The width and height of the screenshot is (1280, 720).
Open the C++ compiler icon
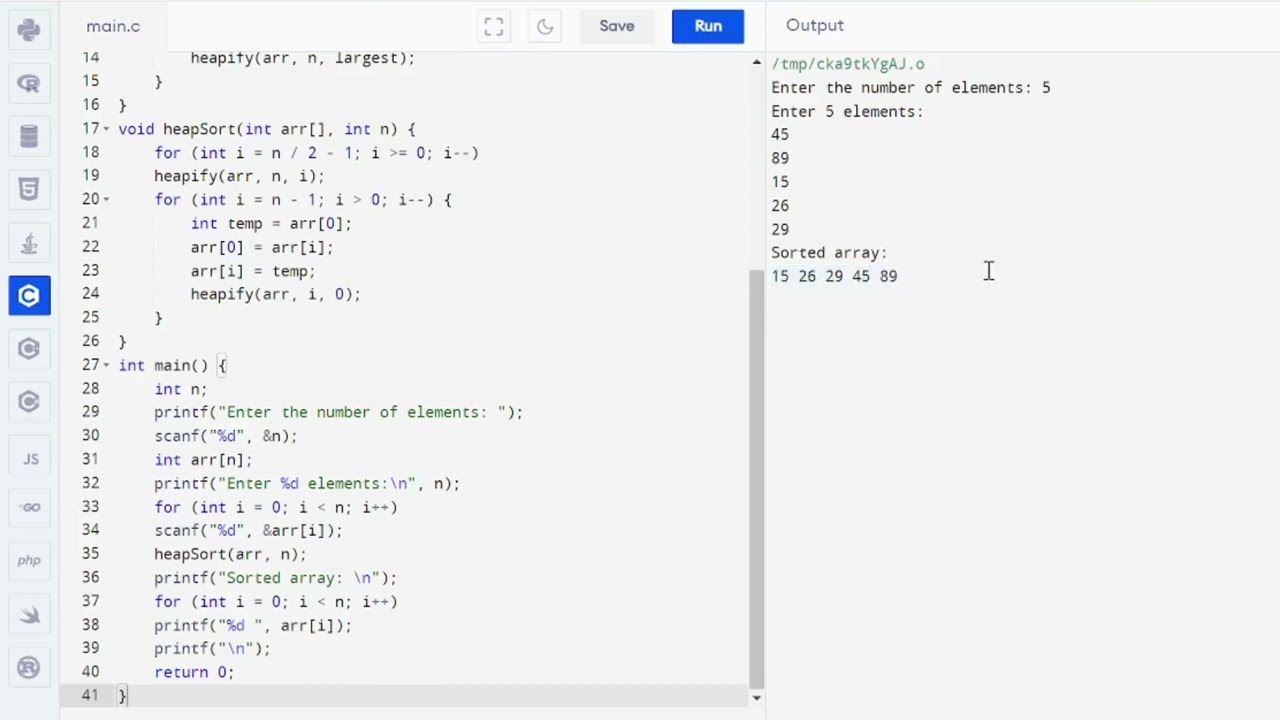coord(29,349)
